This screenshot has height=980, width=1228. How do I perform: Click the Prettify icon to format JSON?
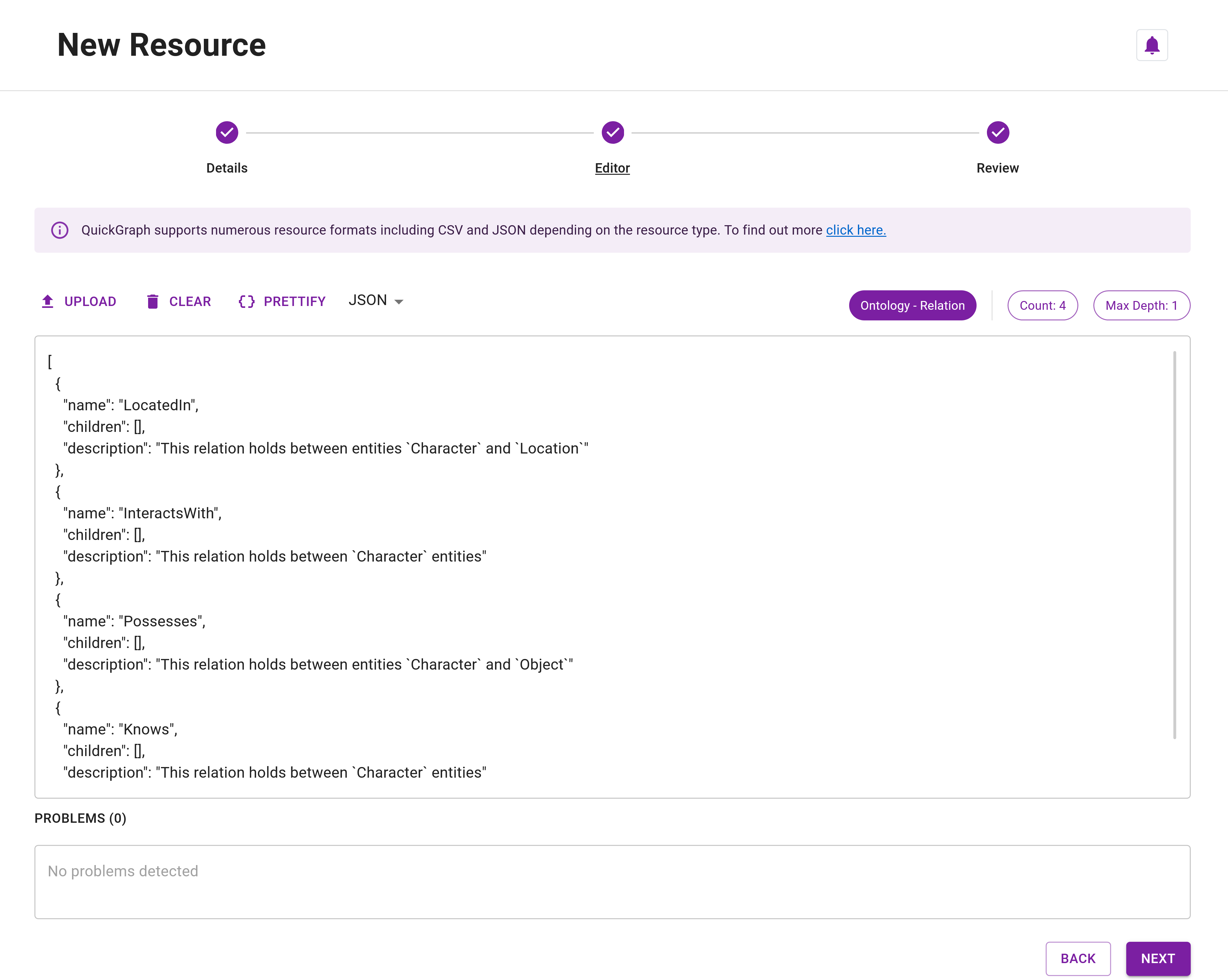(x=247, y=301)
